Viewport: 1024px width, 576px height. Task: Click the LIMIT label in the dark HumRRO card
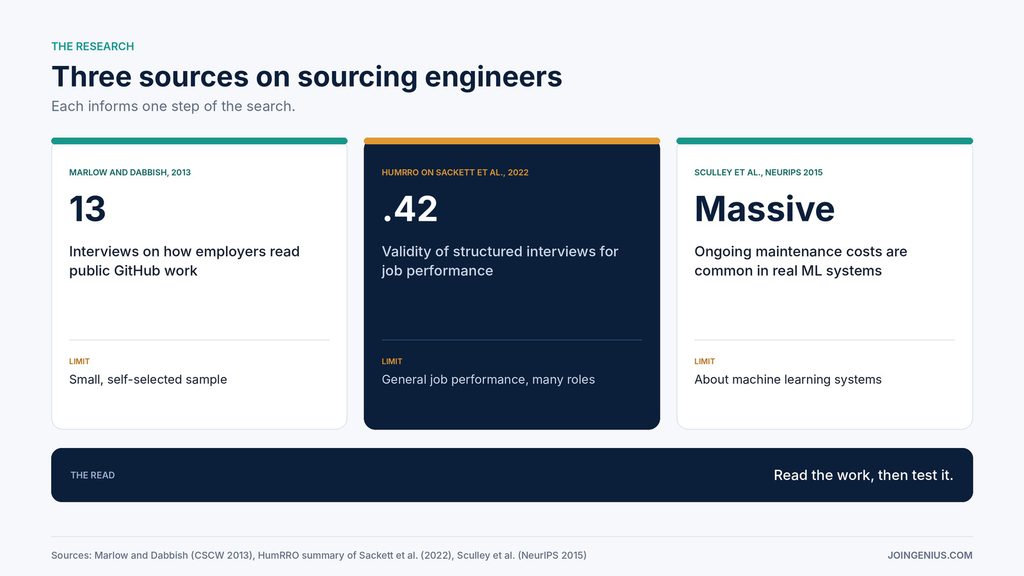pyautogui.click(x=392, y=361)
